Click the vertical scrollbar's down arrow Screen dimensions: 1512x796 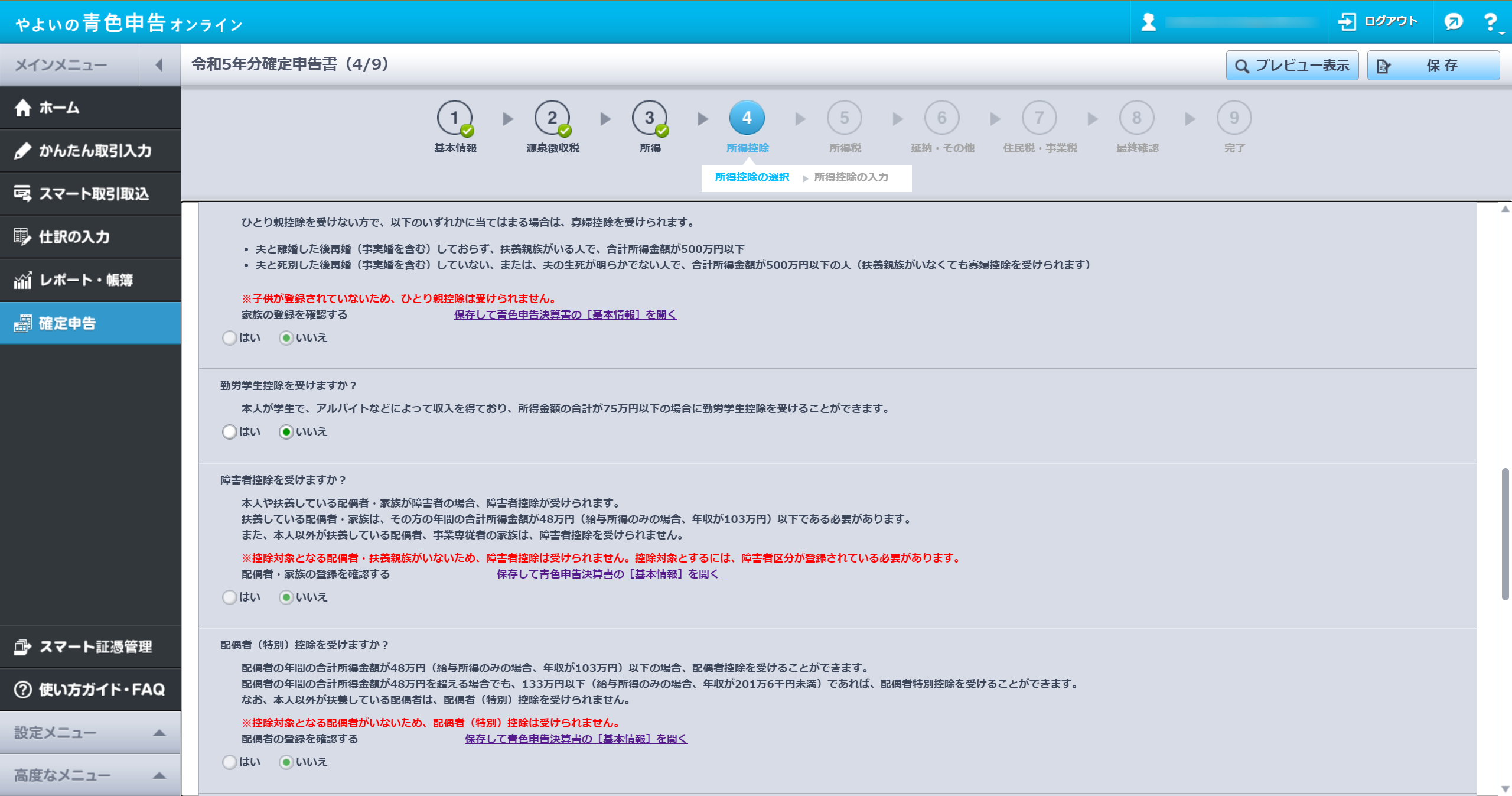point(1506,789)
